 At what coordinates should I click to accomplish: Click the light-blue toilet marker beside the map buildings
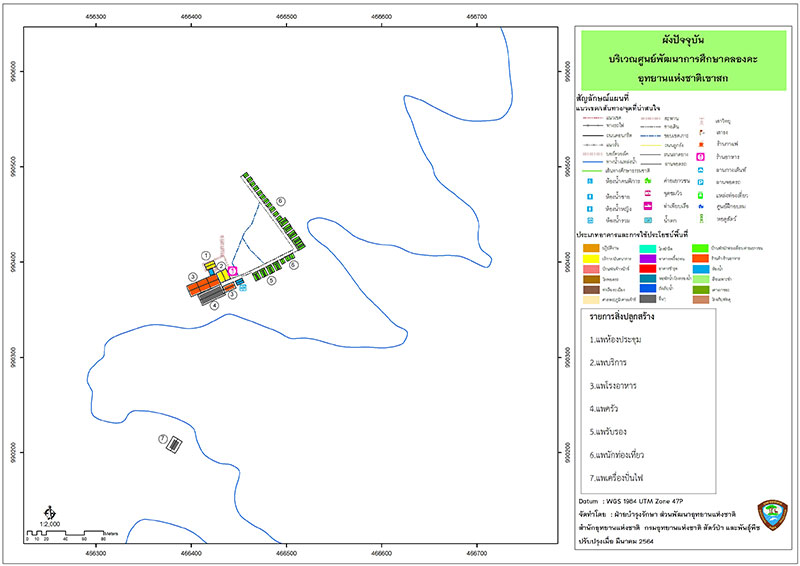243,288
